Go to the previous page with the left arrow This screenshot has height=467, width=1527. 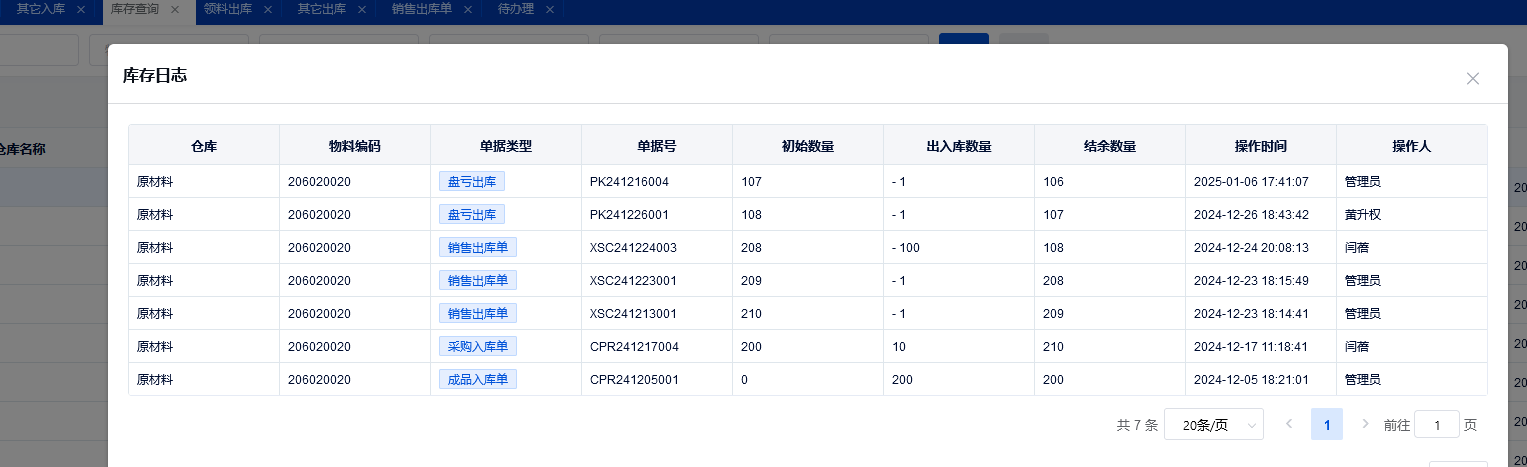point(1289,424)
